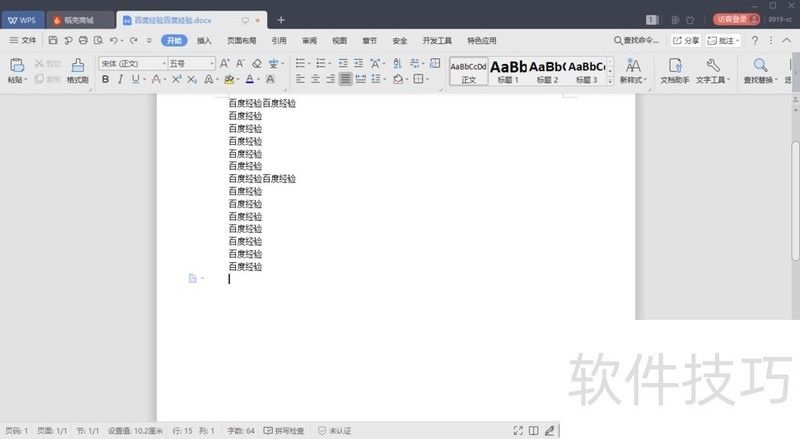
Task: Toggle Underline formatting
Action: pos(135,79)
